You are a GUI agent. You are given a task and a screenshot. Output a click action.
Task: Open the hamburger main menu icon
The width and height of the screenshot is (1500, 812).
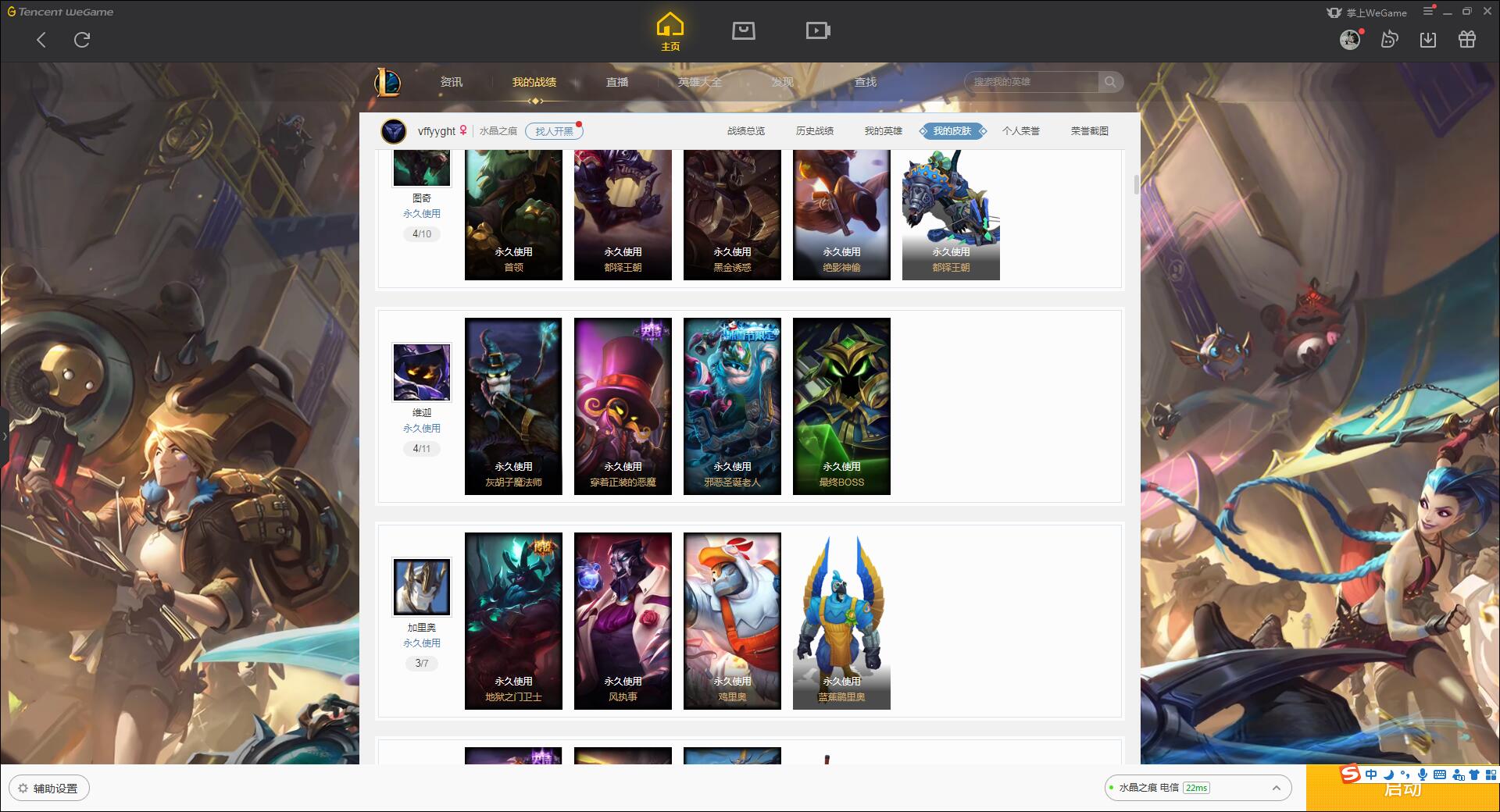coord(1428,11)
